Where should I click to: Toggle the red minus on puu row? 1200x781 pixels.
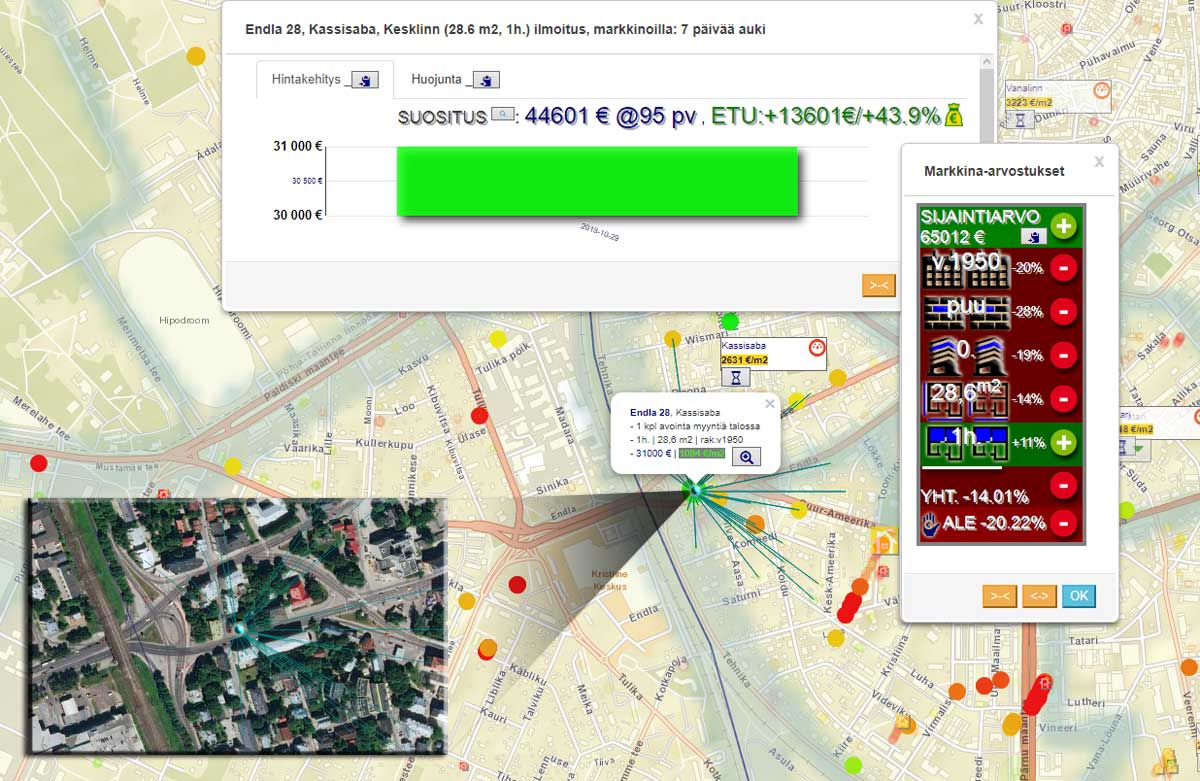[1062, 311]
